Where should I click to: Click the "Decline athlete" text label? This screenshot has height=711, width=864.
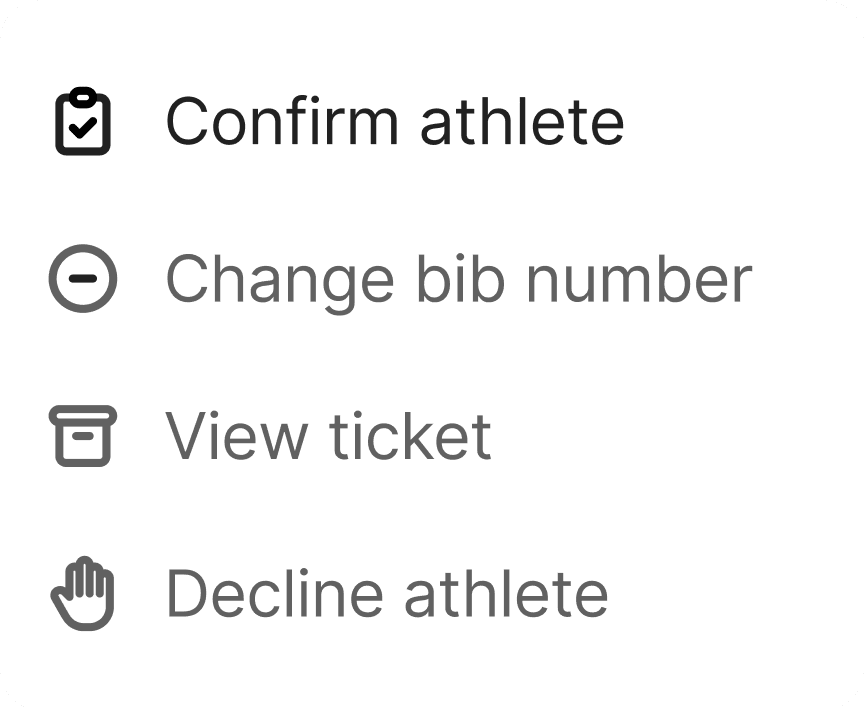386,594
